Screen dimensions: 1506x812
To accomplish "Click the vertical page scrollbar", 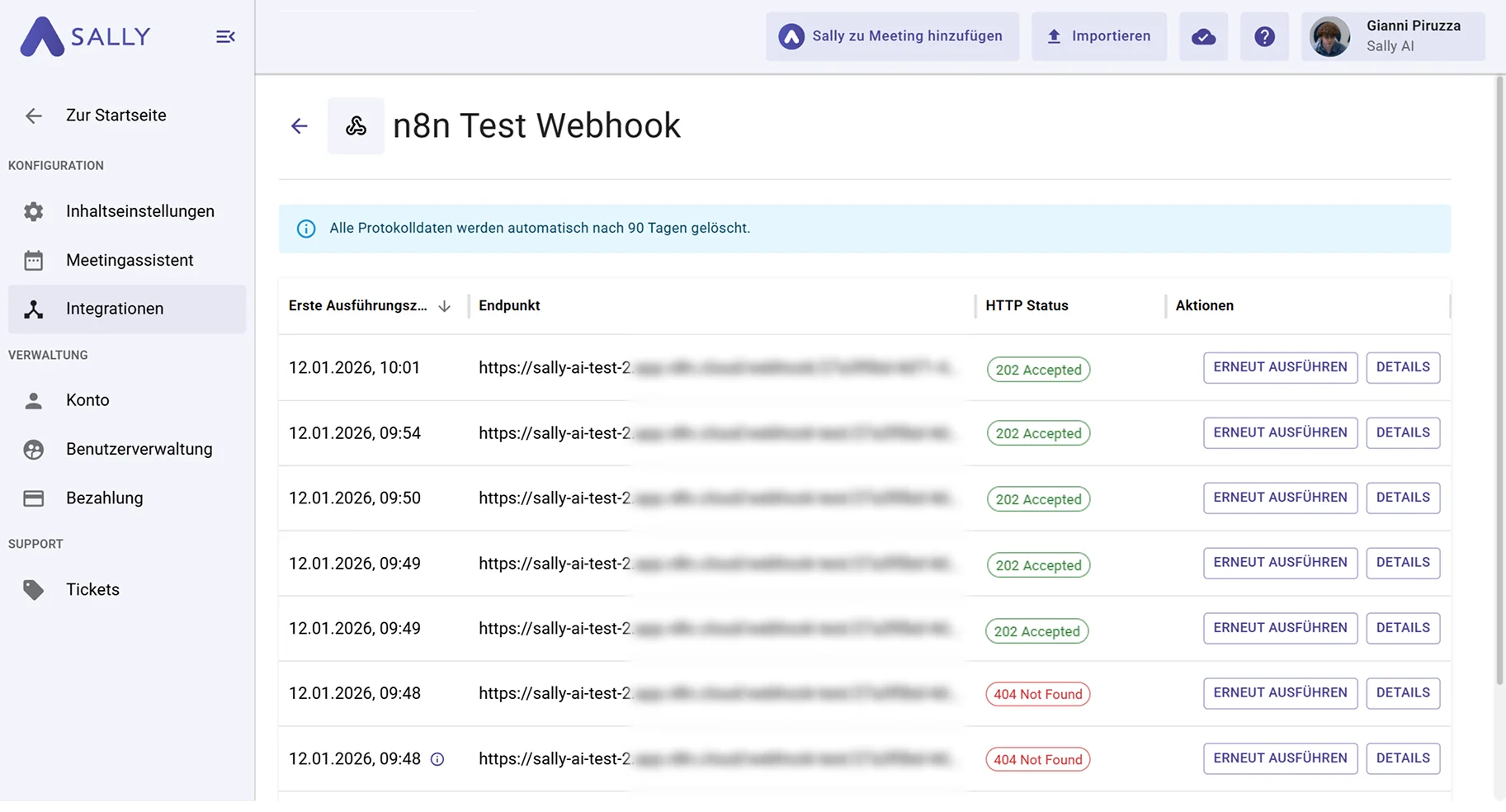I will [1499, 380].
